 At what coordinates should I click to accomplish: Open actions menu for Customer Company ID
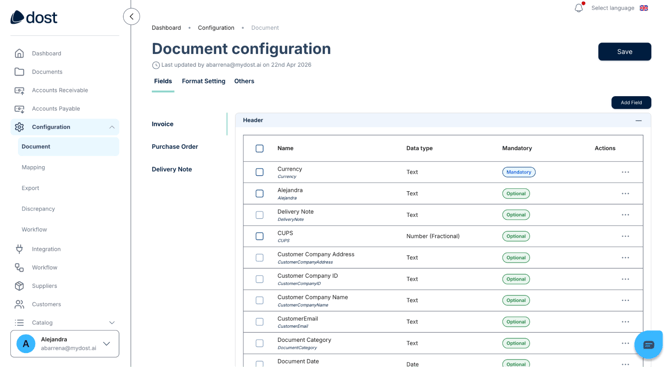click(x=625, y=279)
